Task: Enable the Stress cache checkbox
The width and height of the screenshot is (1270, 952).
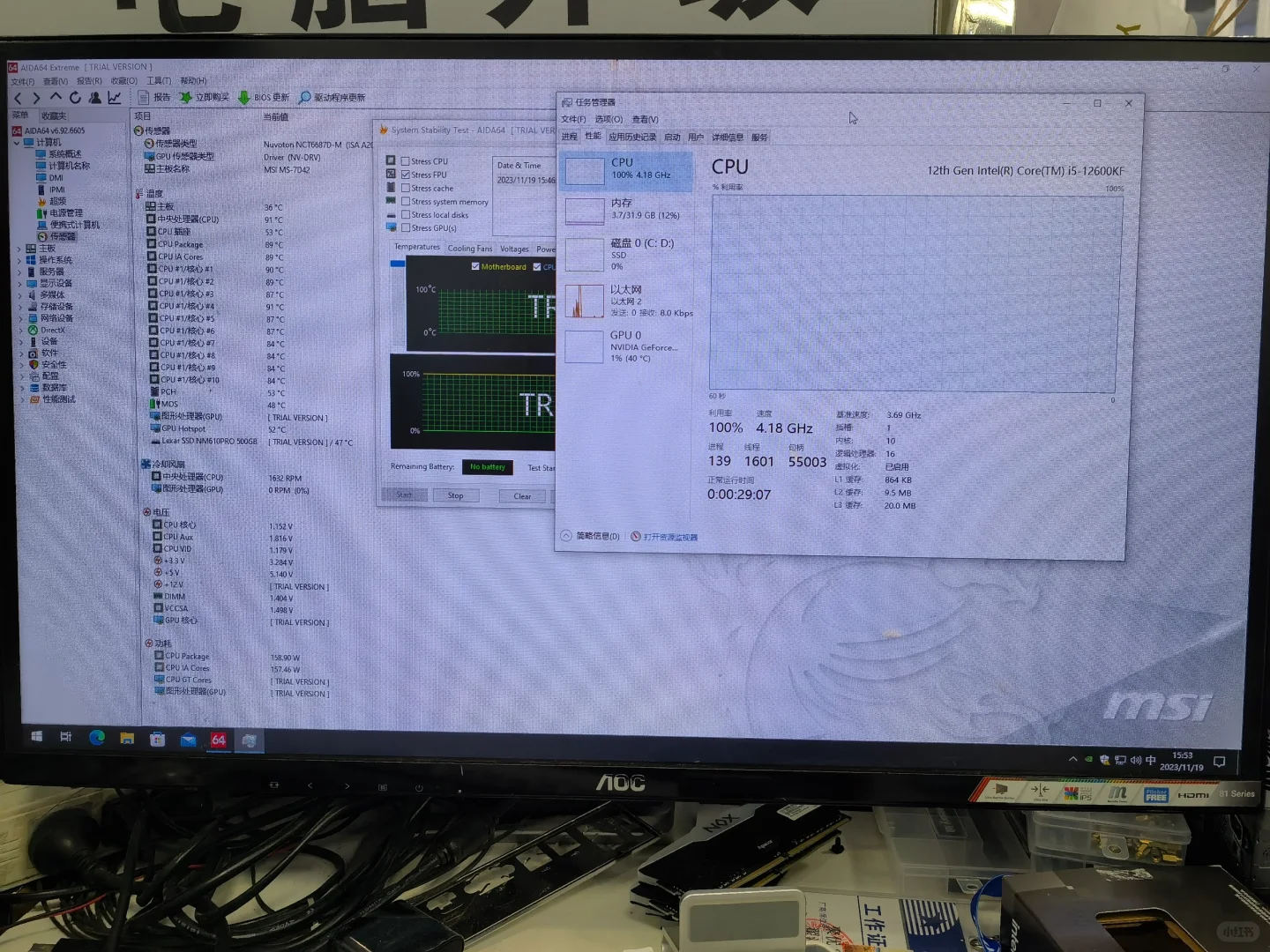Action: click(406, 188)
